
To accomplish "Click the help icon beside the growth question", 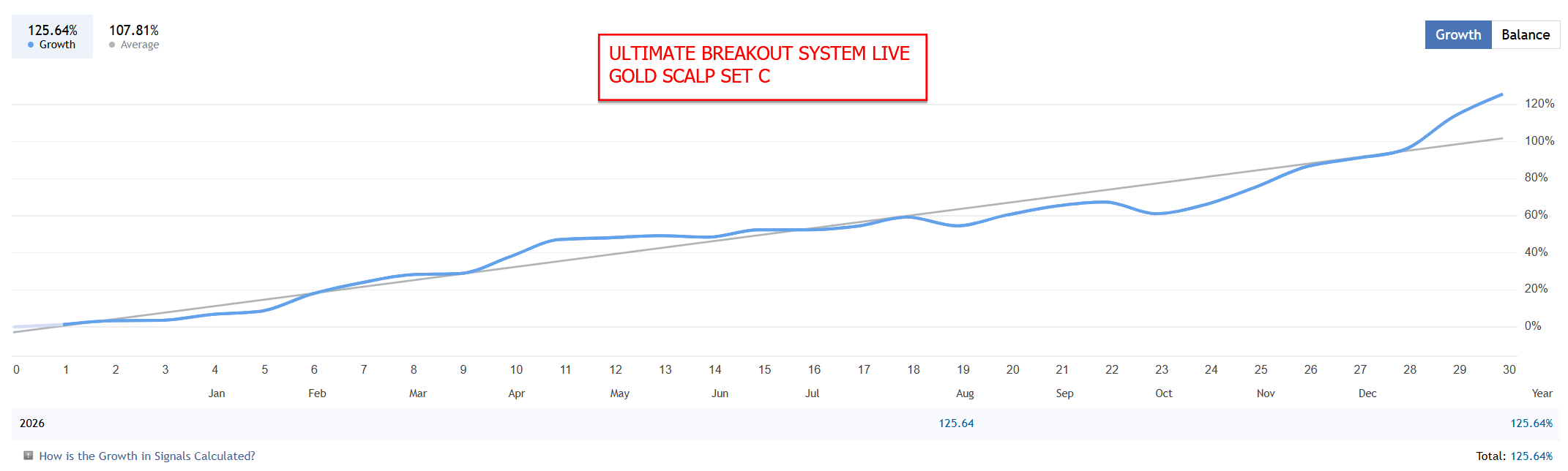I will pos(29,456).
